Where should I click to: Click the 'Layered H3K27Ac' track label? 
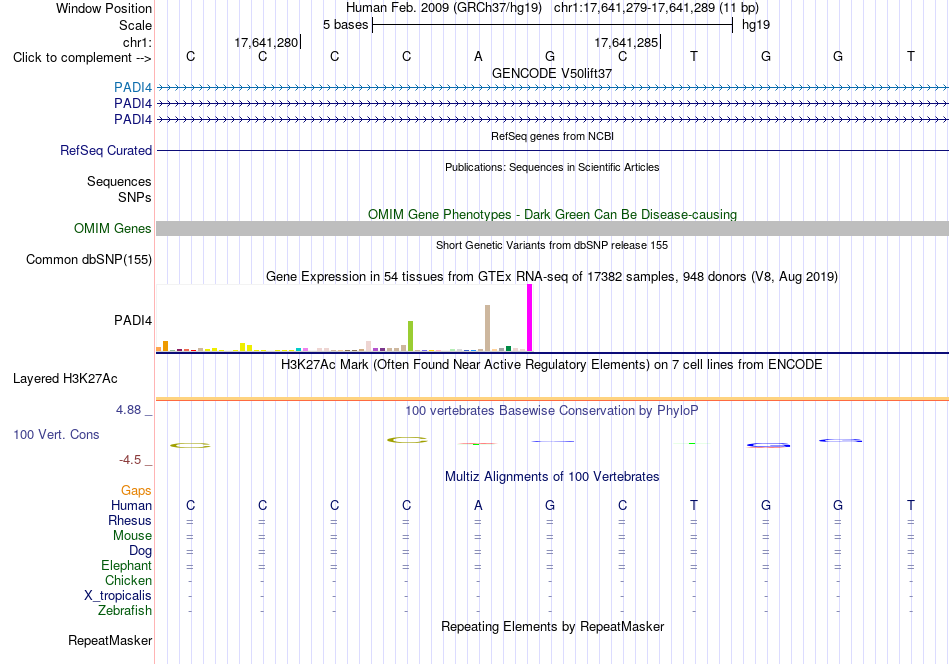click(65, 379)
